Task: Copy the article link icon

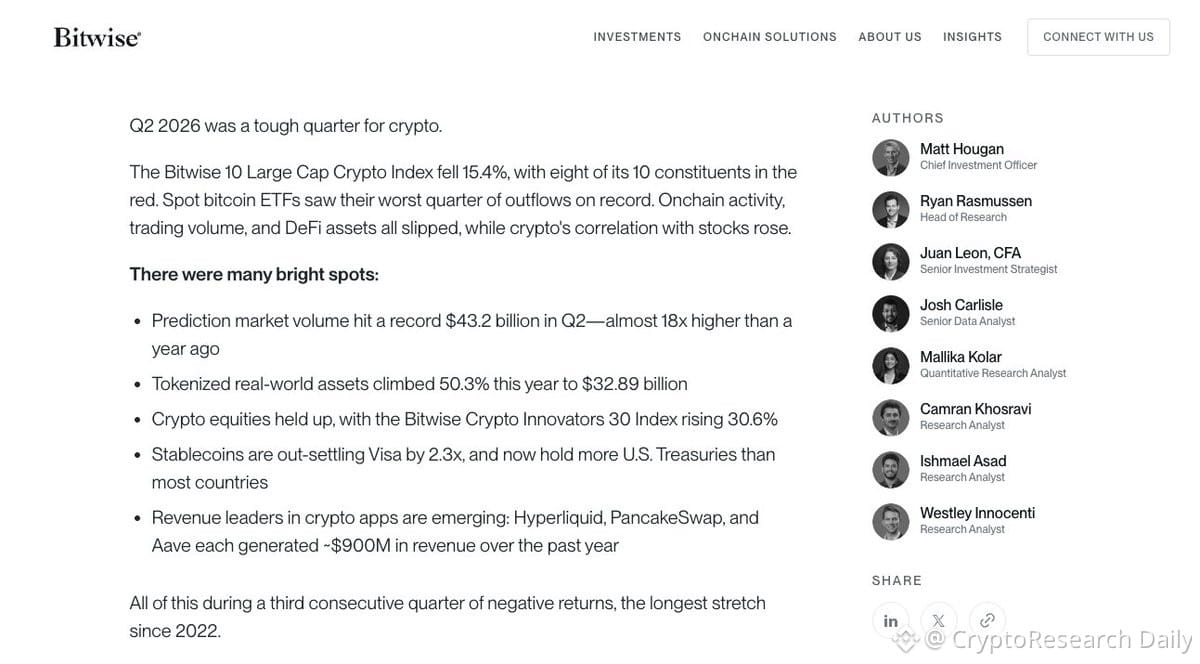Action: 987,620
